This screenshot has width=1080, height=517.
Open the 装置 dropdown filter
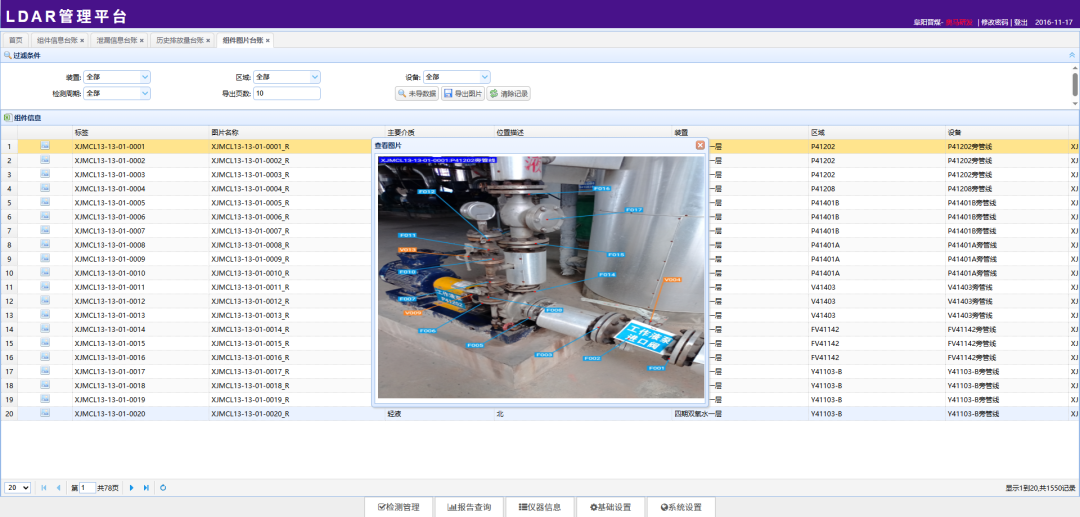point(145,77)
